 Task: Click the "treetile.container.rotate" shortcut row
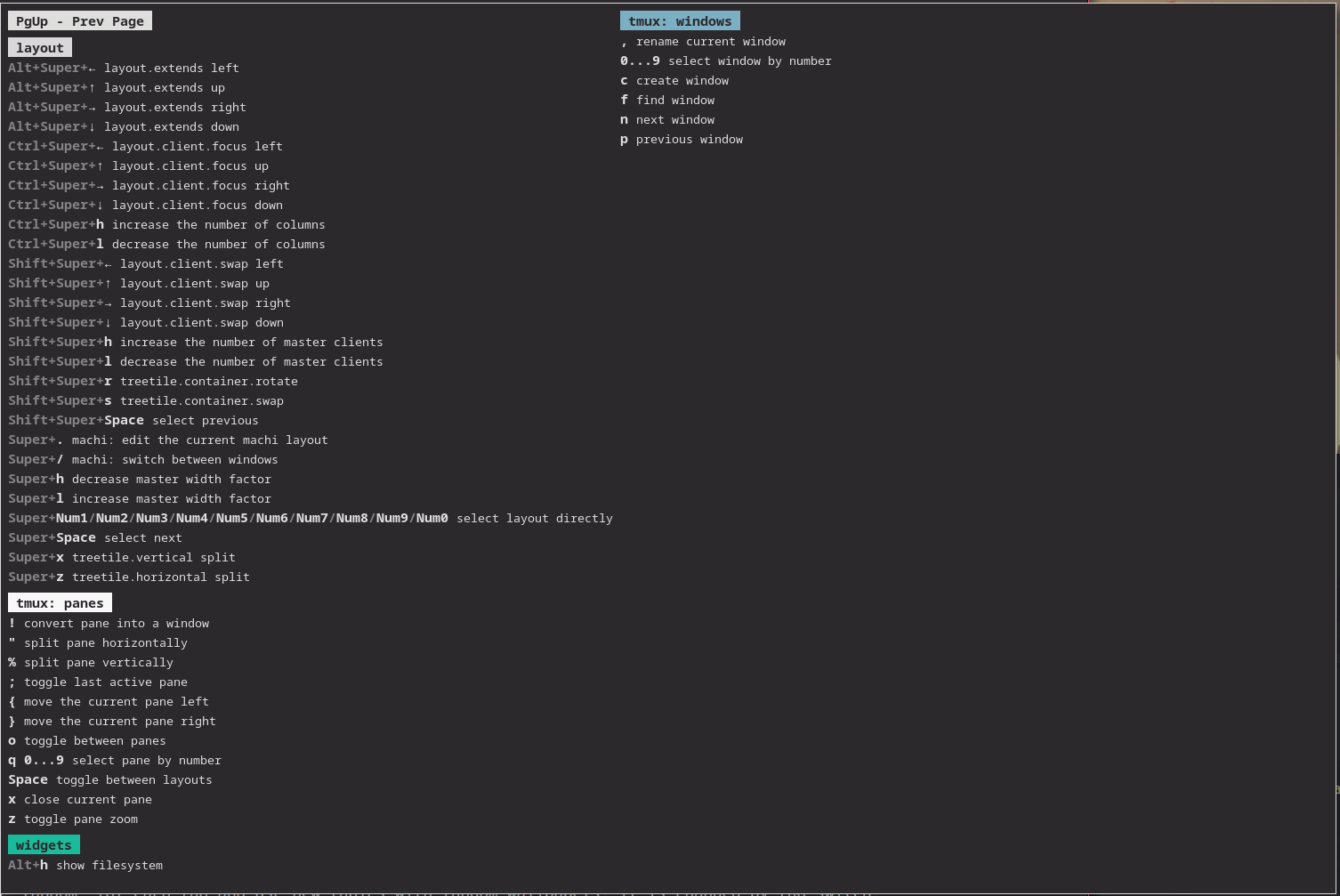153,381
